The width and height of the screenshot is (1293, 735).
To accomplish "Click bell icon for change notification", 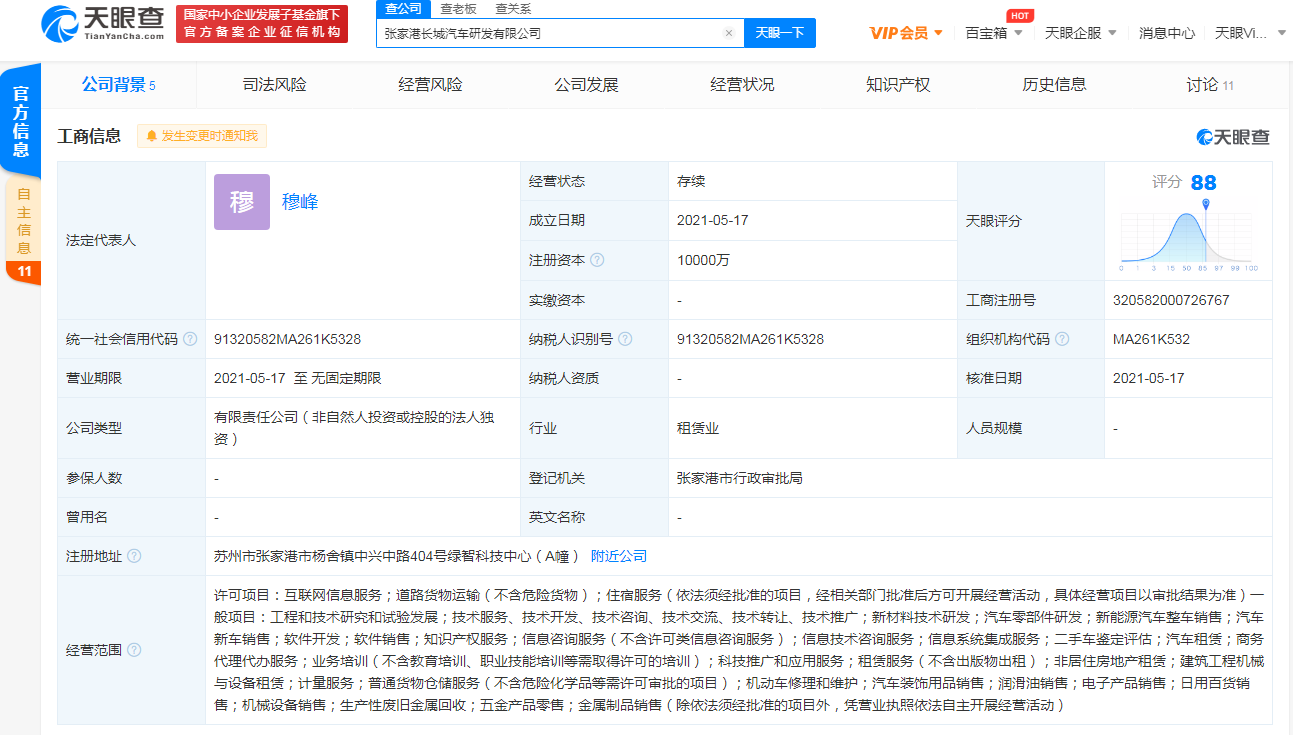I will click(x=152, y=136).
